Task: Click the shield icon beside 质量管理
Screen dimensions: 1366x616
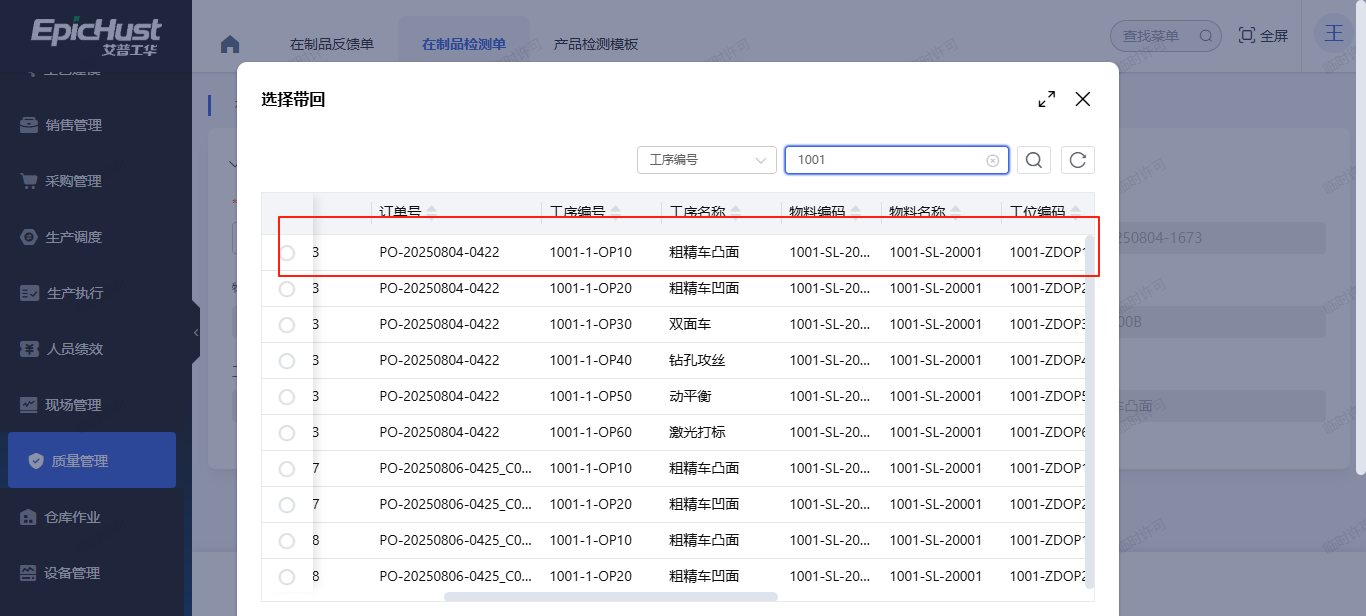Action: [35, 459]
